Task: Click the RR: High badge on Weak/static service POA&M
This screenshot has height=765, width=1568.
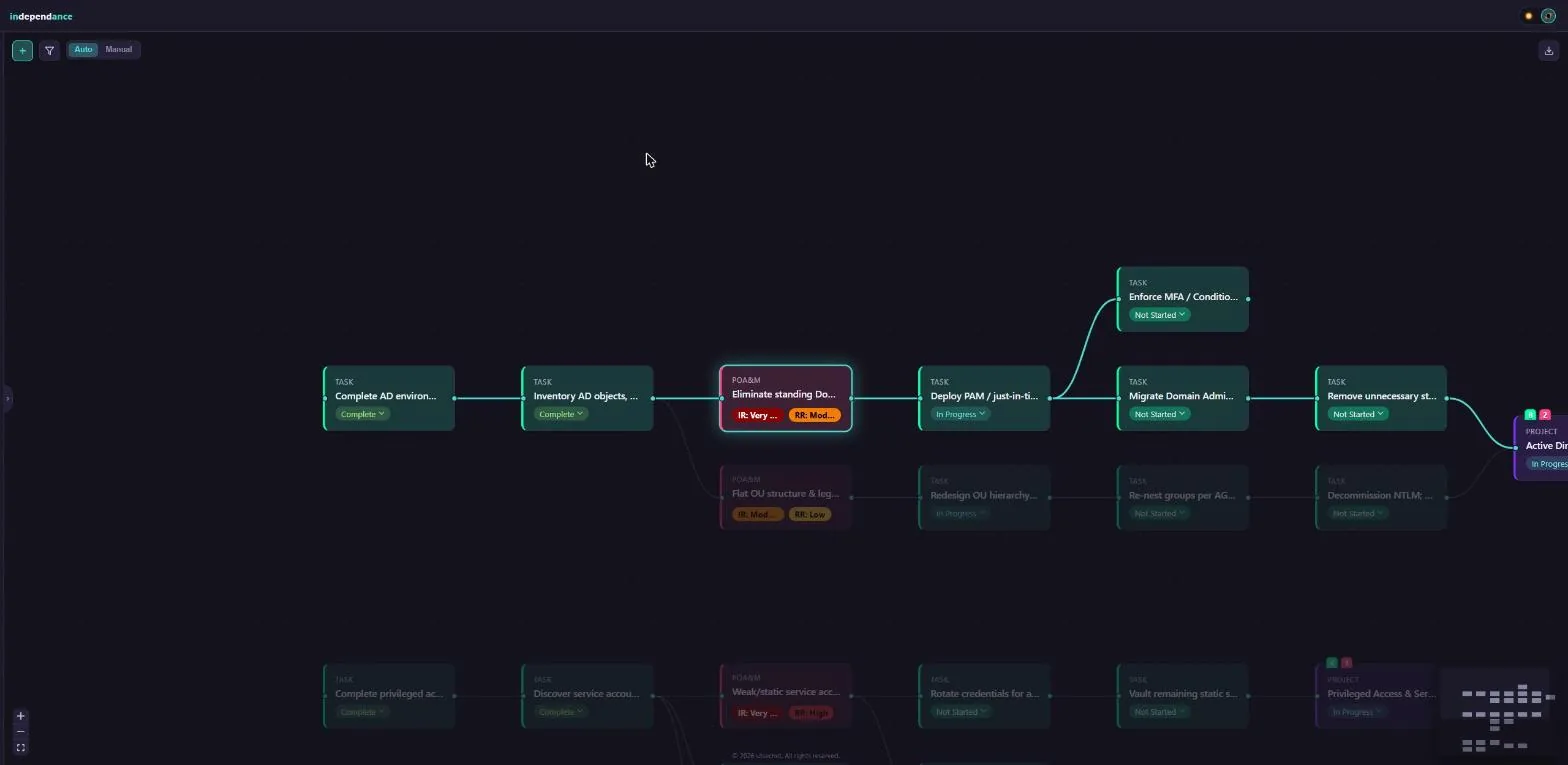Action: click(x=812, y=713)
